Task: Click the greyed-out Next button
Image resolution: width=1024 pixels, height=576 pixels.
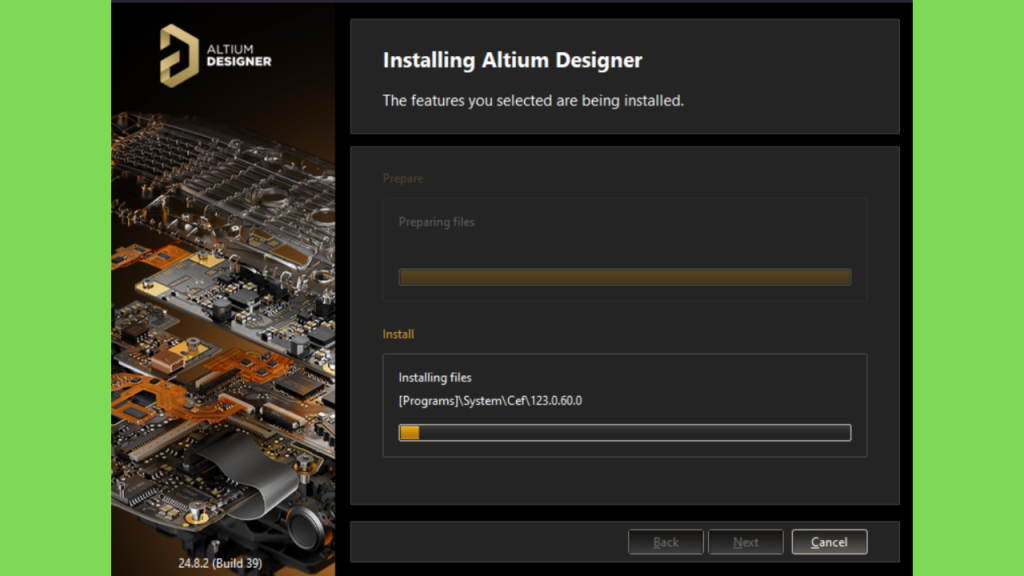Action: point(745,542)
